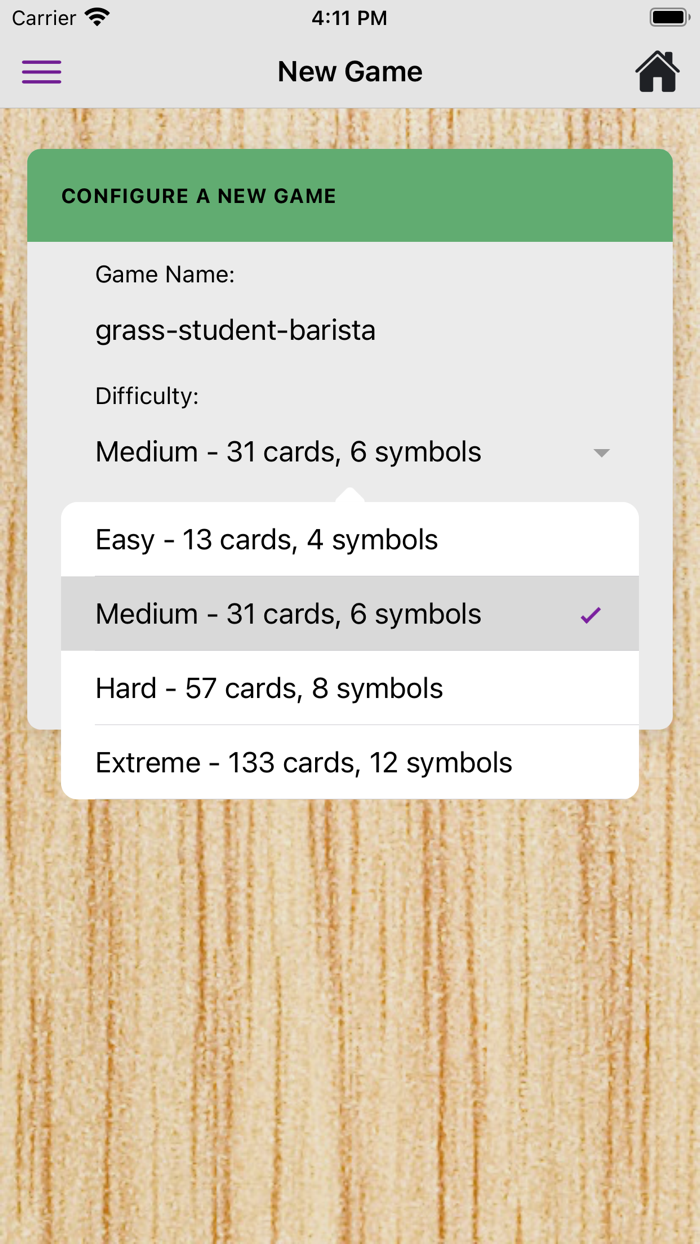700x1244 pixels.
Task: Click the popover's pointer caret tip
Action: point(349,492)
